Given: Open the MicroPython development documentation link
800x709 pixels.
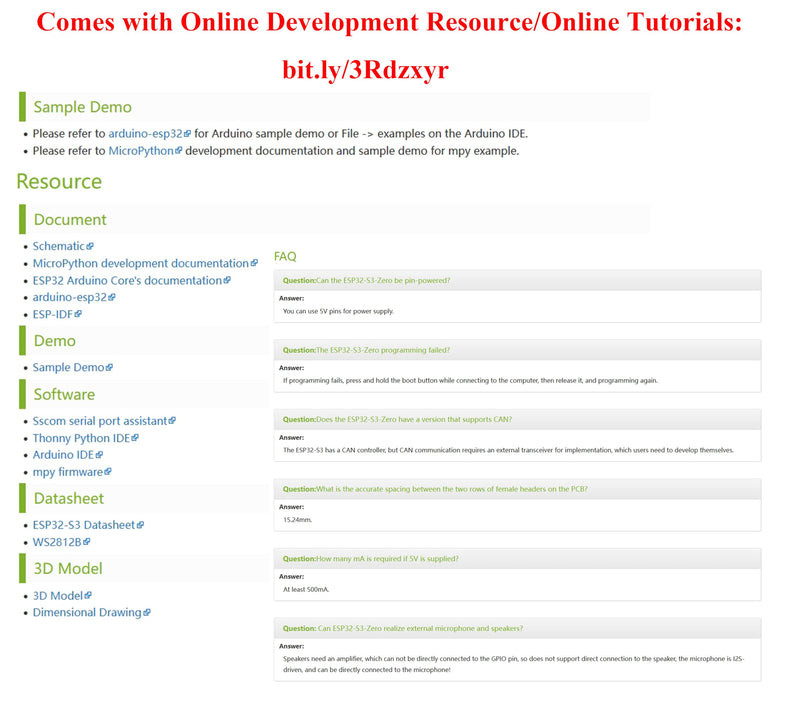Looking at the screenshot, I should click(140, 263).
